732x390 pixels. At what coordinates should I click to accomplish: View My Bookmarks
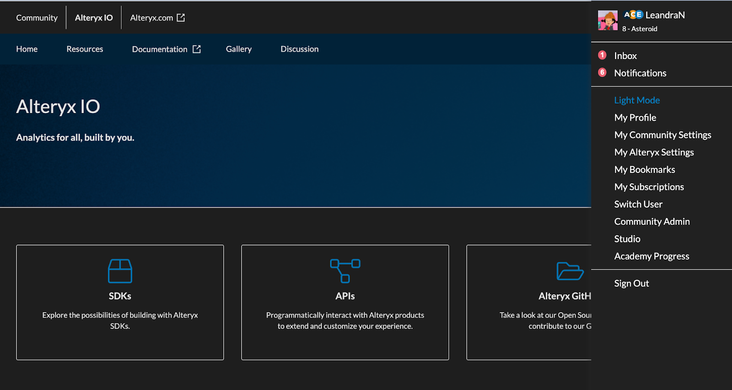(x=644, y=170)
